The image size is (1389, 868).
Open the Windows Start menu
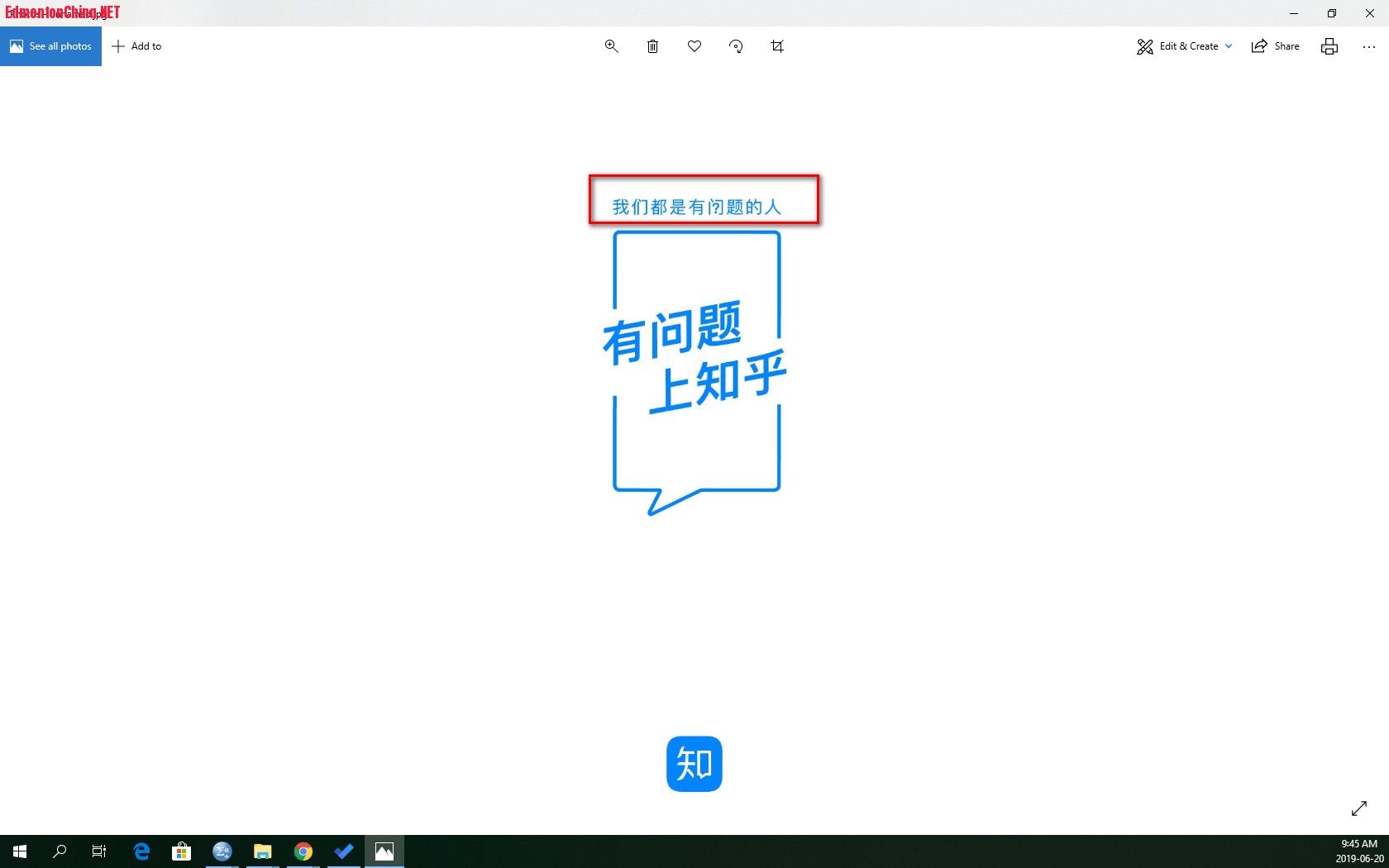[20, 851]
